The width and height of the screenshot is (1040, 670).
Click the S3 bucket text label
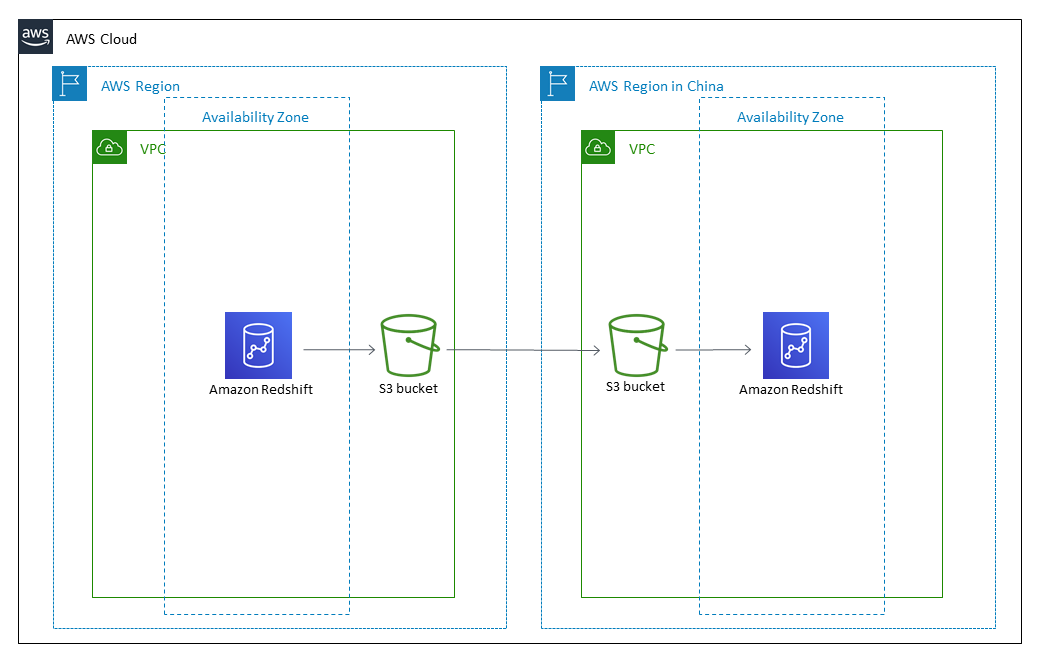pyautogui.click(x=409, y=389)
